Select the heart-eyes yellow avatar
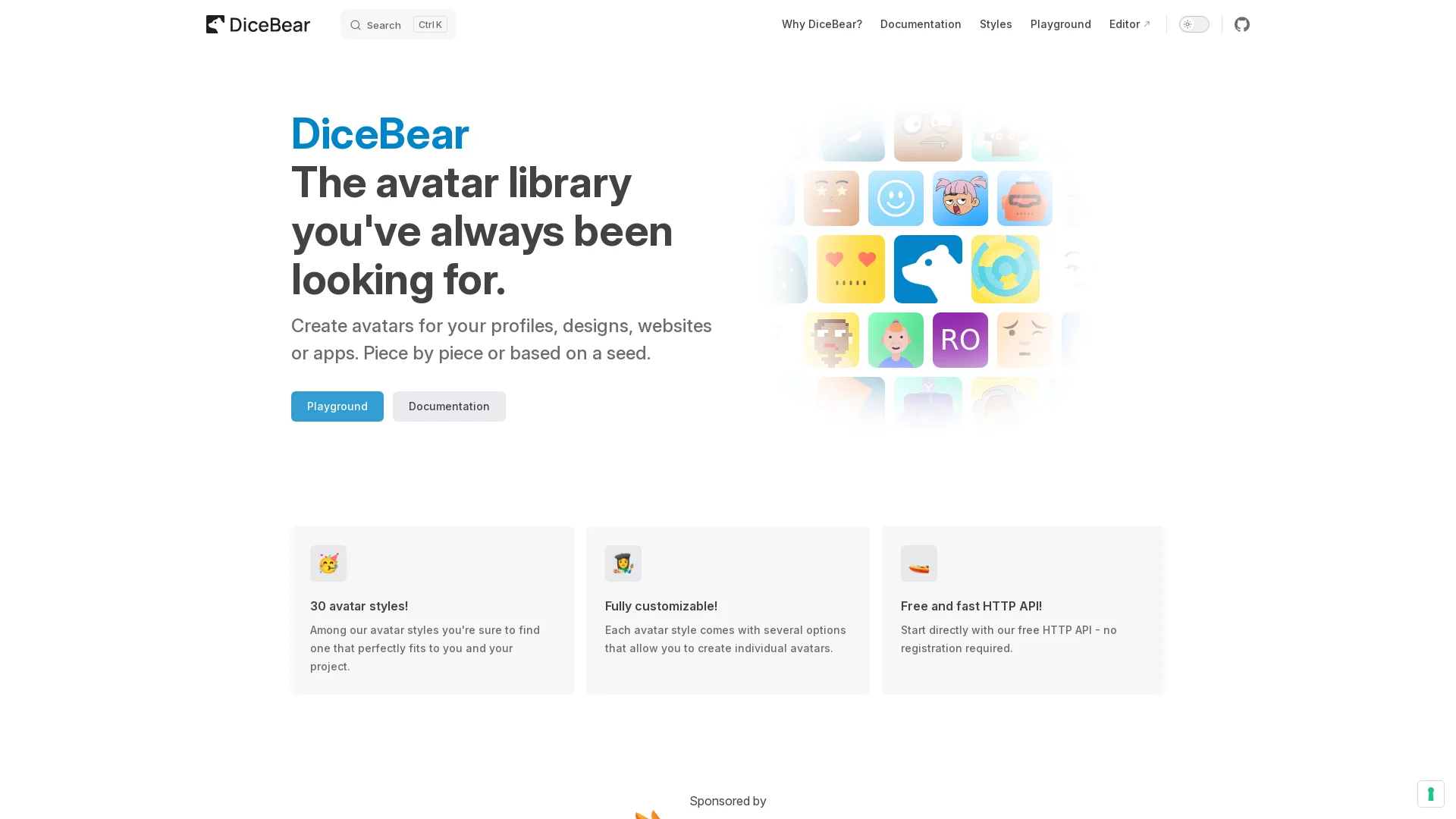This screenshot has width=1456, height=819. [x=851, y=269]
